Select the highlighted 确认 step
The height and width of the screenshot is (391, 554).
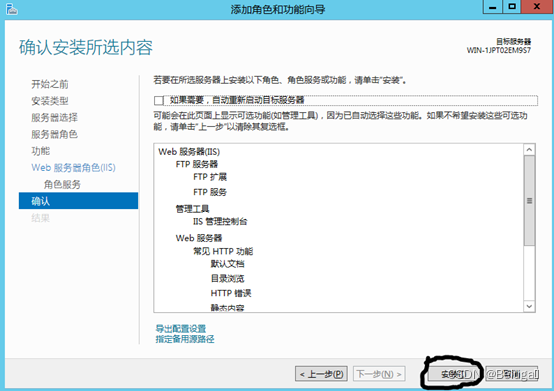point(78,201)
